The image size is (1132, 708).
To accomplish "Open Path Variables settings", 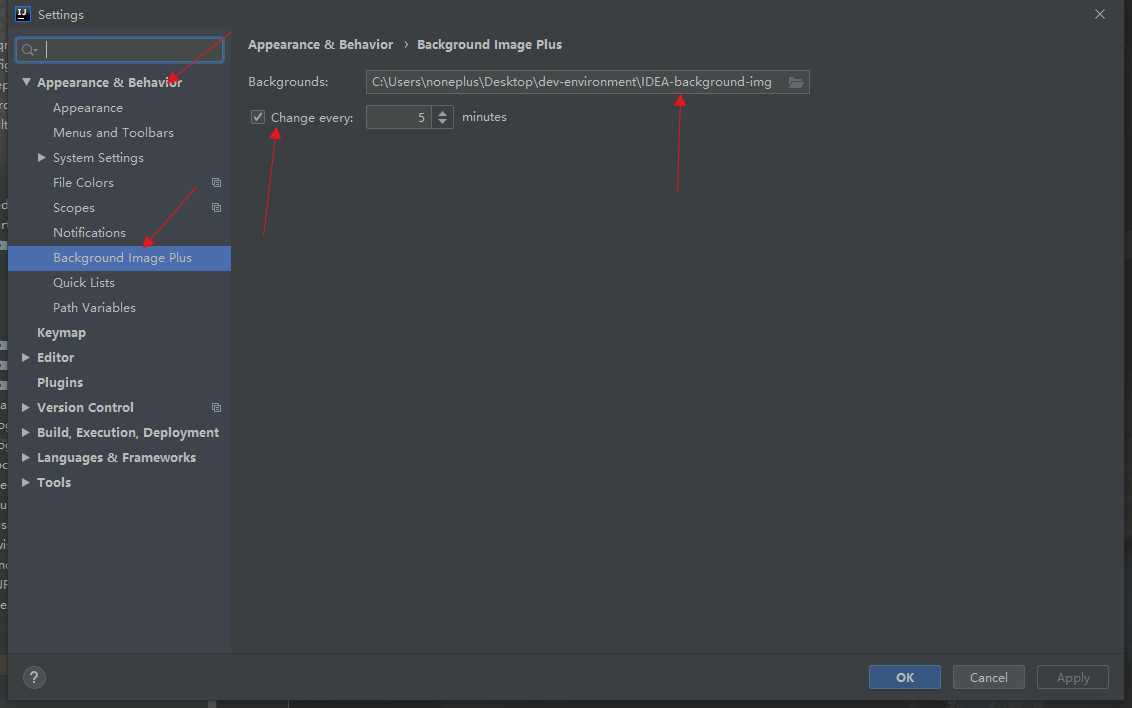I will 94,307.
